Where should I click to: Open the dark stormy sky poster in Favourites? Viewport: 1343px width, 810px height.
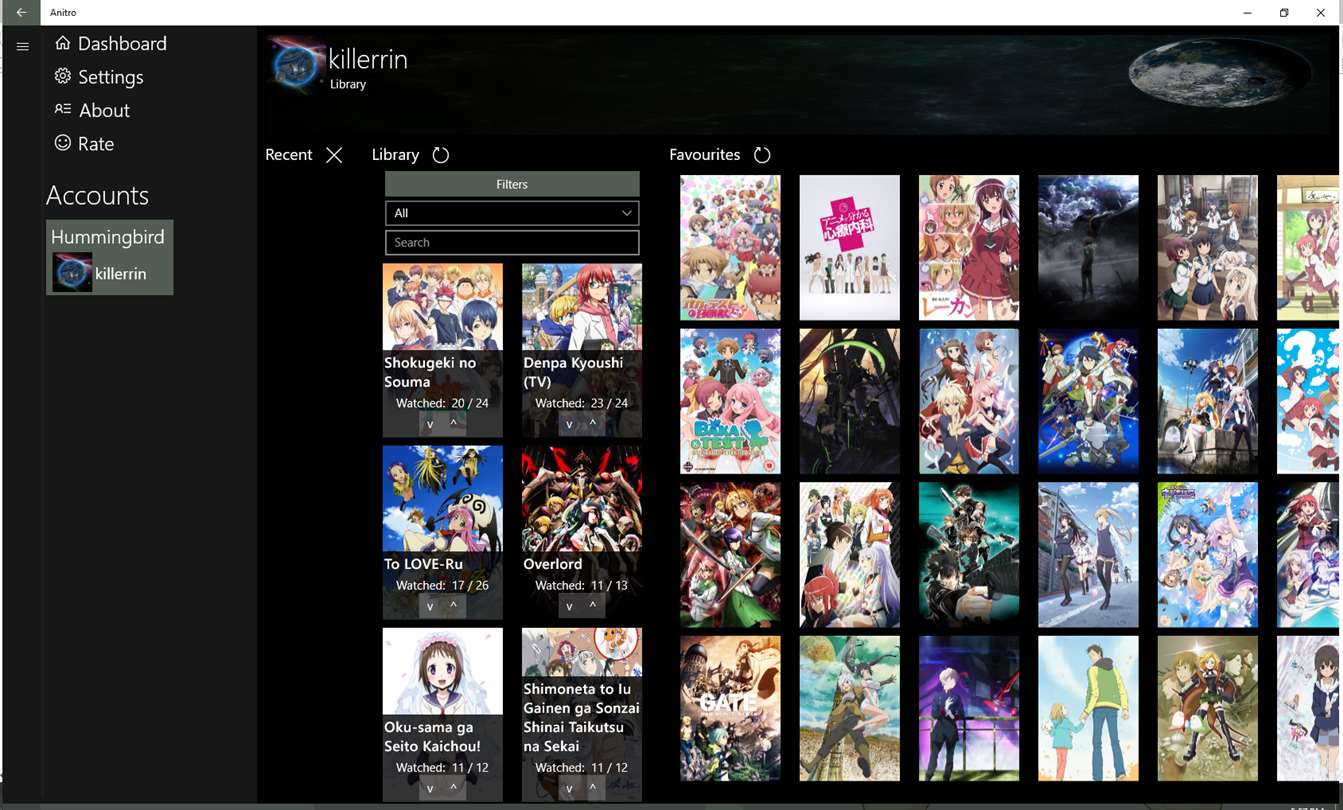pyautogui.click(x=1088, y=248)
